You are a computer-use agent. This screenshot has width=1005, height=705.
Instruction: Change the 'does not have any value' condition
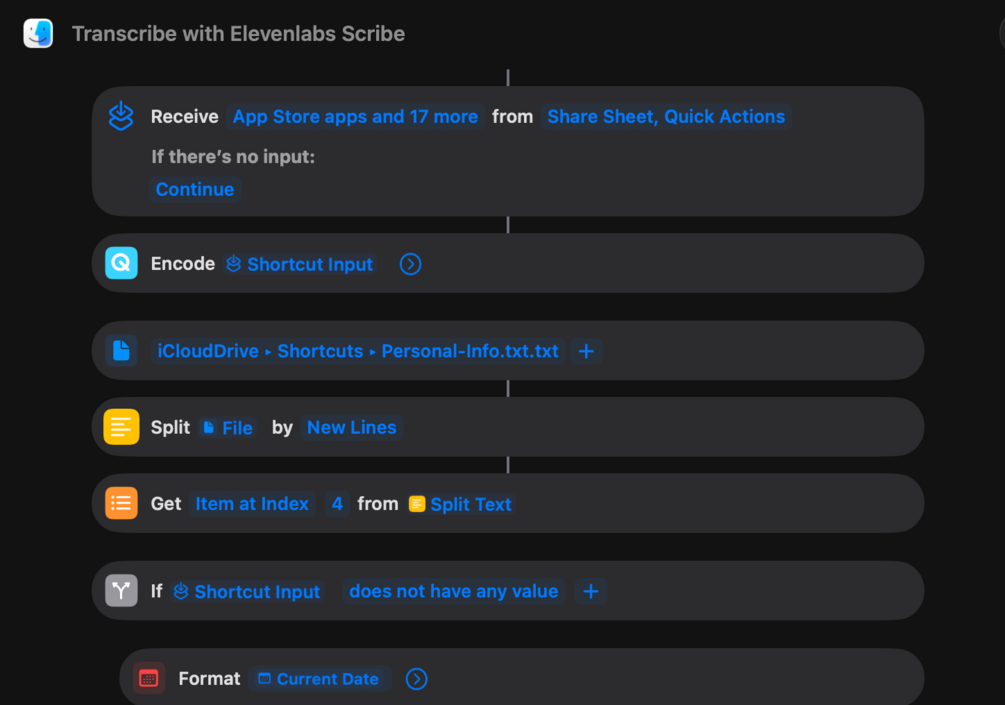(453, 591)
